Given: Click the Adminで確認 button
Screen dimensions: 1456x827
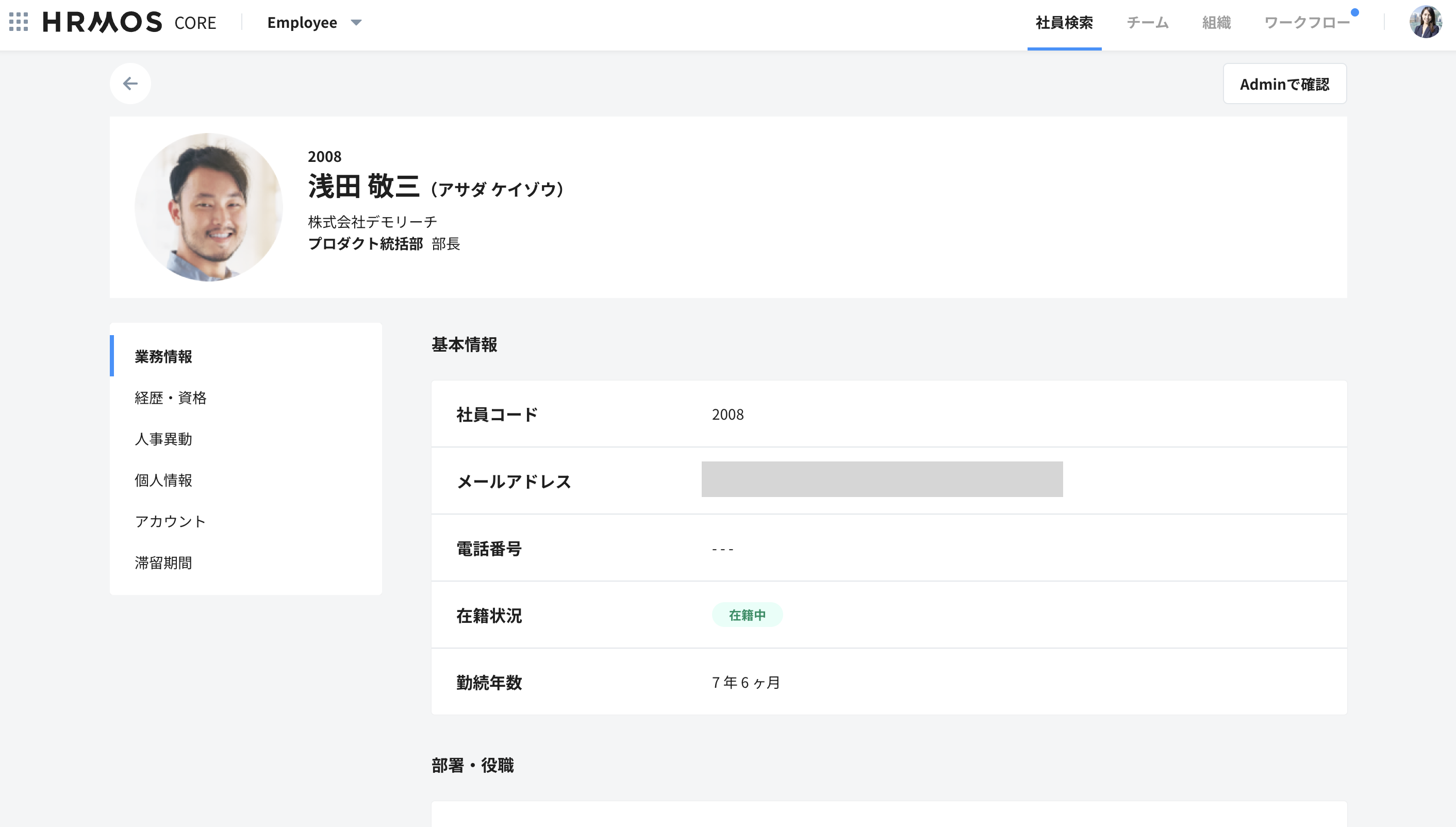Looking at the screenshot, I should point(1284,84).
